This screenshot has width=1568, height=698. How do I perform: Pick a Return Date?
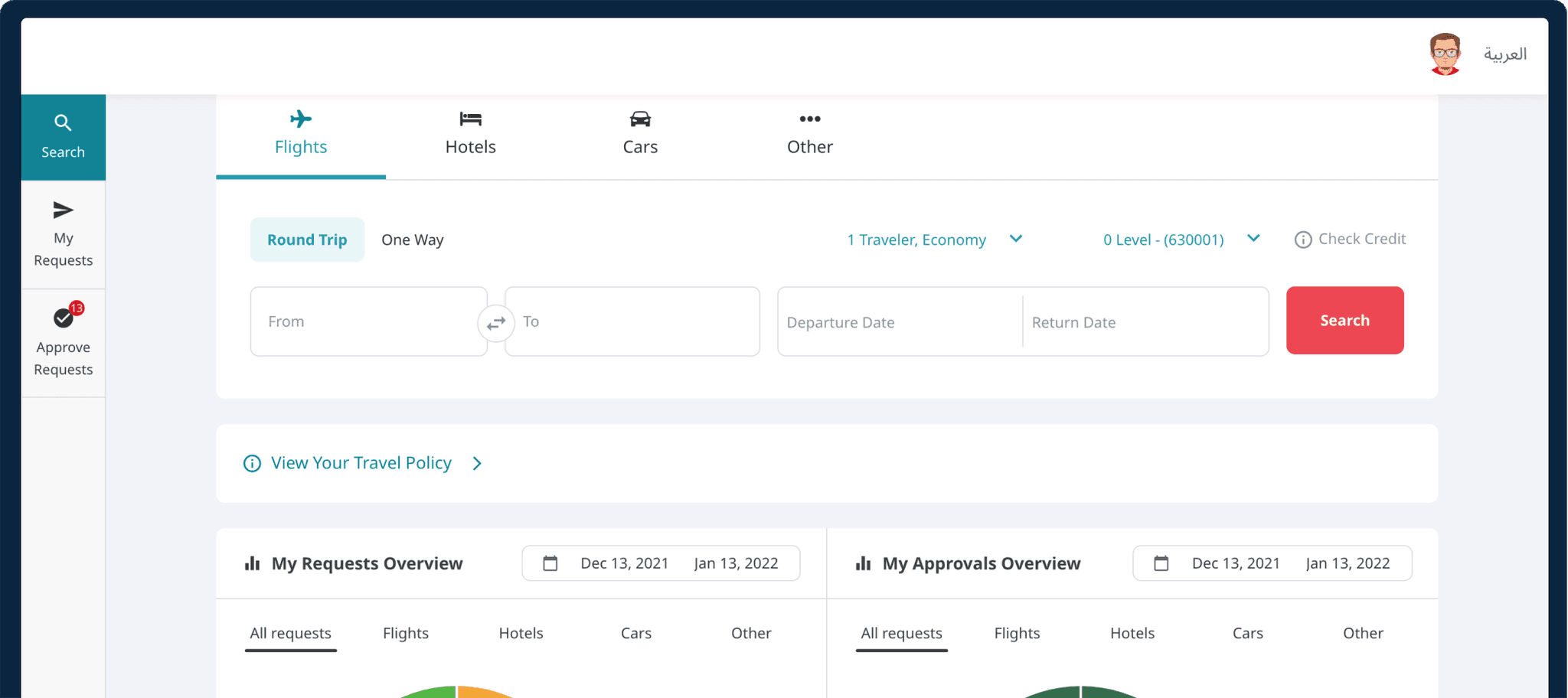(1145, 322)
